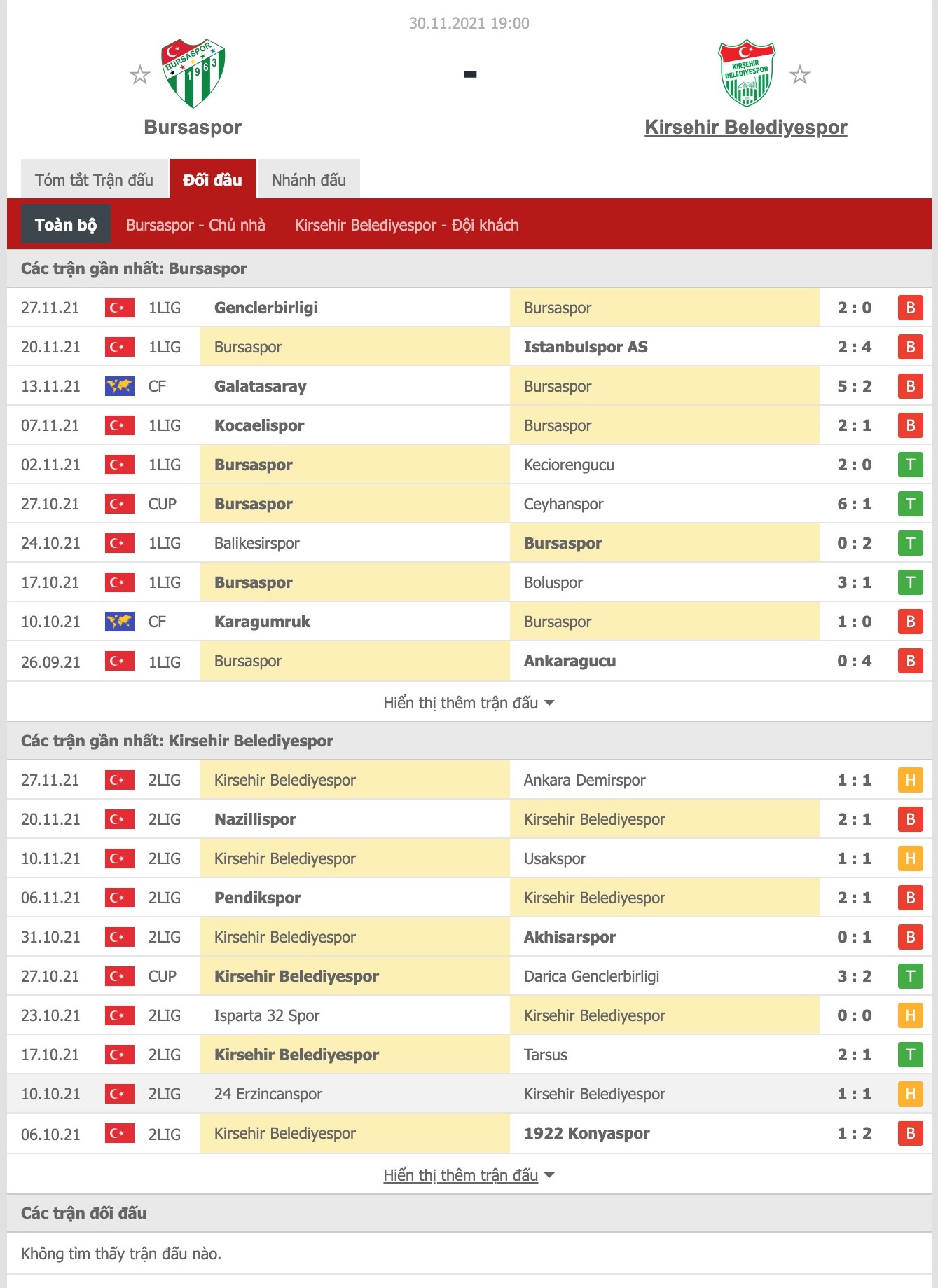Click the win badge for Tarsus match
The width and height of the screenshot is (938, 1288).
click(911, 1055)
